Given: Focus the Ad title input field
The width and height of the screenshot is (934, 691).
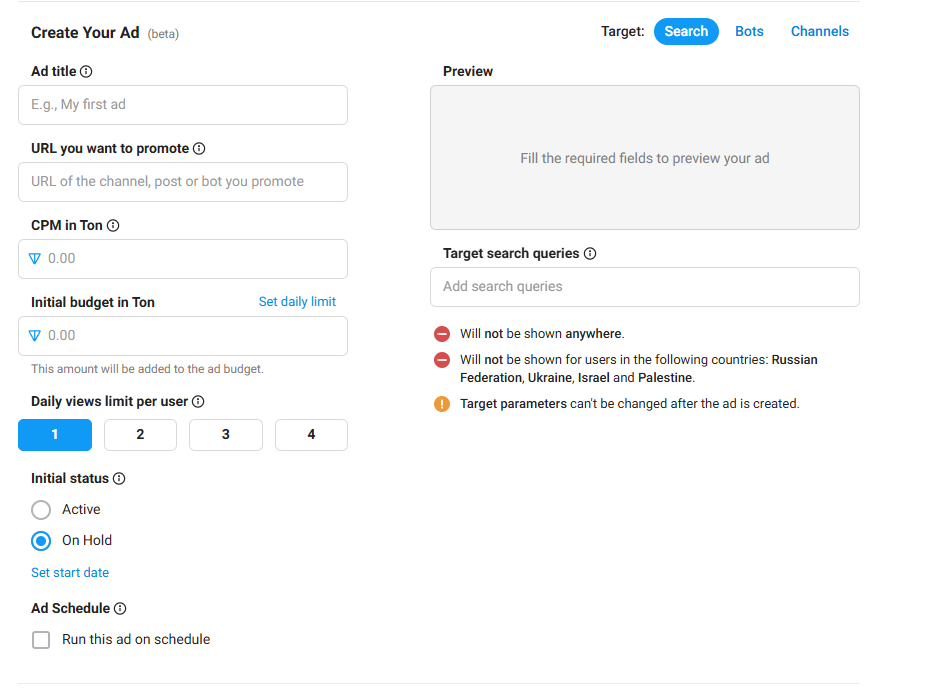Looking at the screenshot, I should point(183,105).
